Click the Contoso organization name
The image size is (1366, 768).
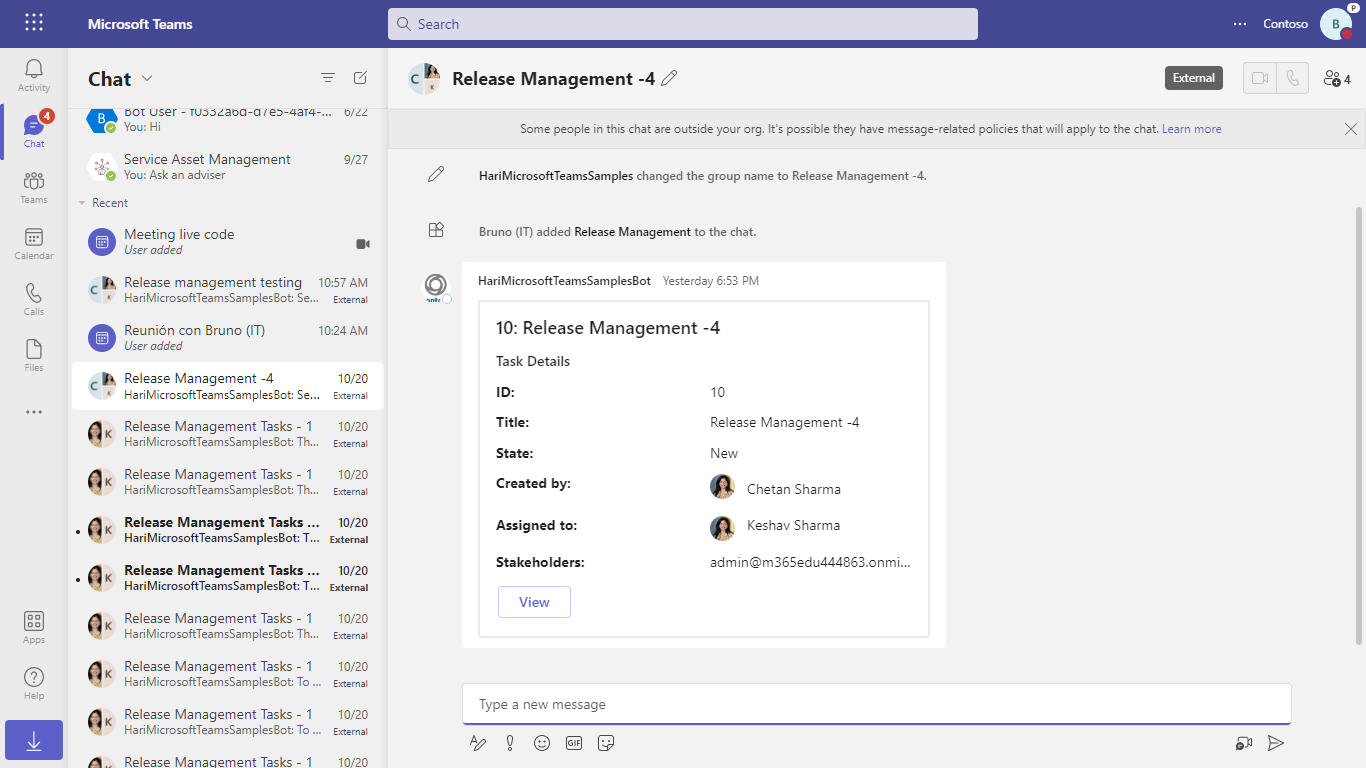click(x=1285, y=24)
